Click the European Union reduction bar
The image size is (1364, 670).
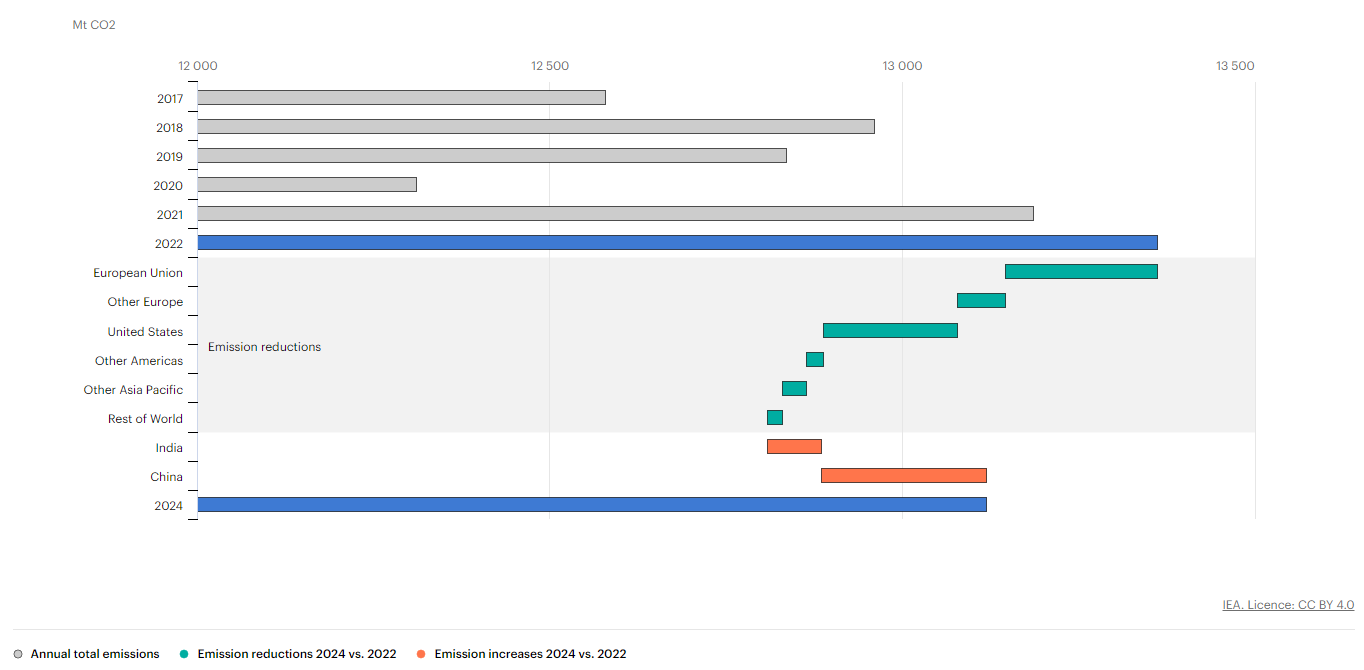(1081, 272)
